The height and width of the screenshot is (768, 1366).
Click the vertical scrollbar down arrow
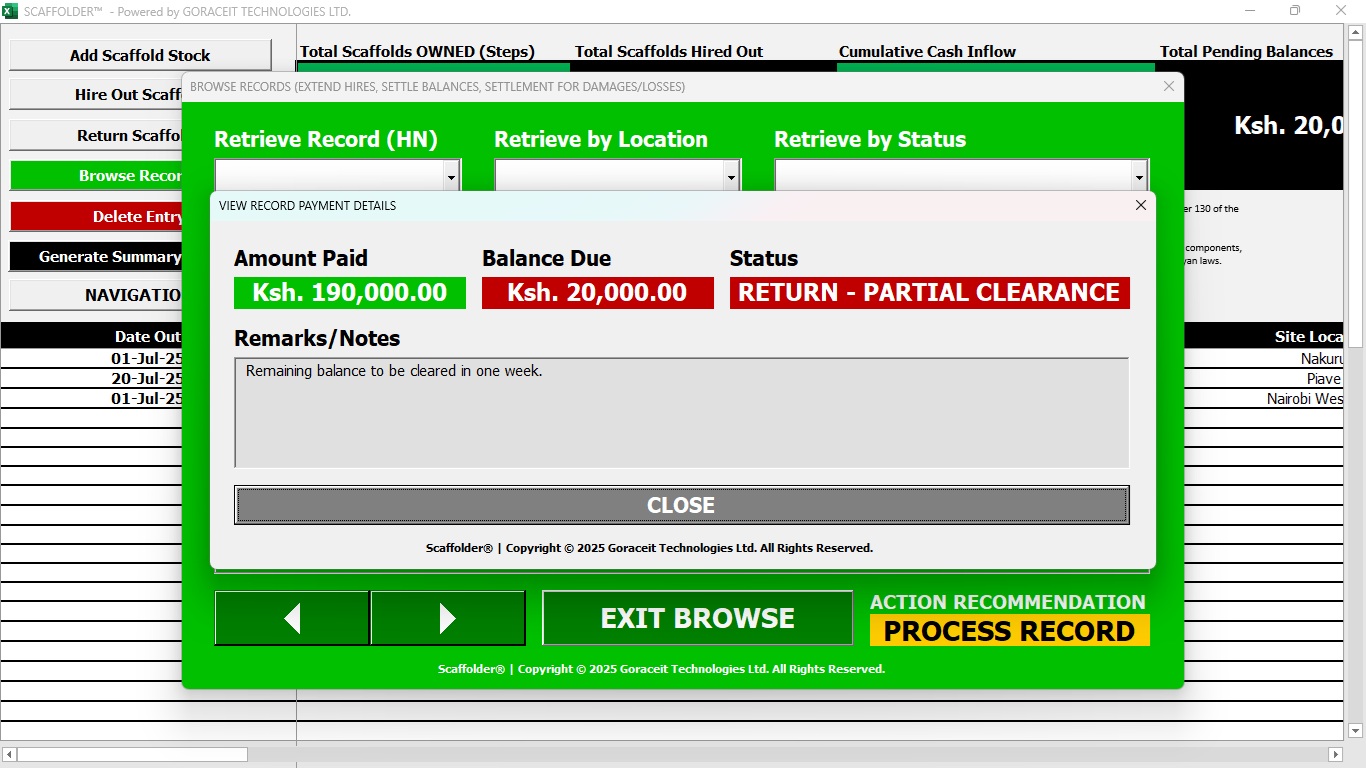[x=1355, y=731]
